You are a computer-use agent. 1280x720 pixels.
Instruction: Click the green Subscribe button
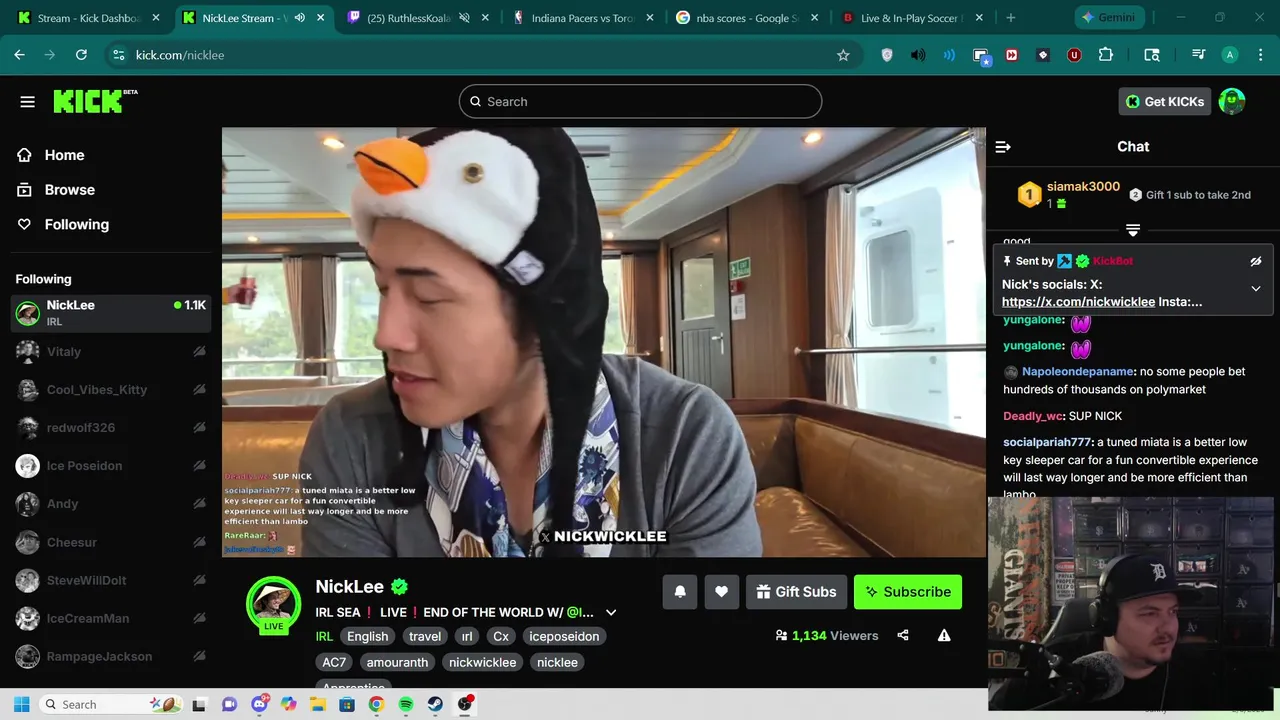[x=908, y=592]
